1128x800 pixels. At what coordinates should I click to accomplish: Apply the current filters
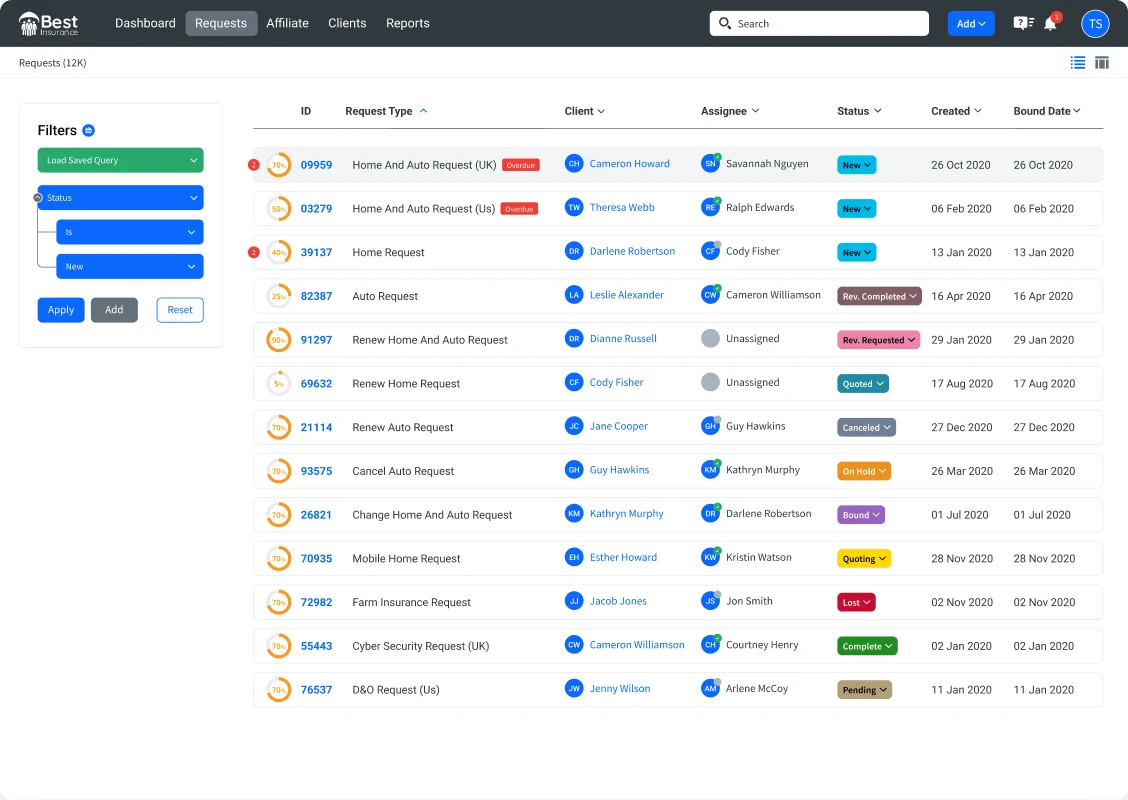61,310
